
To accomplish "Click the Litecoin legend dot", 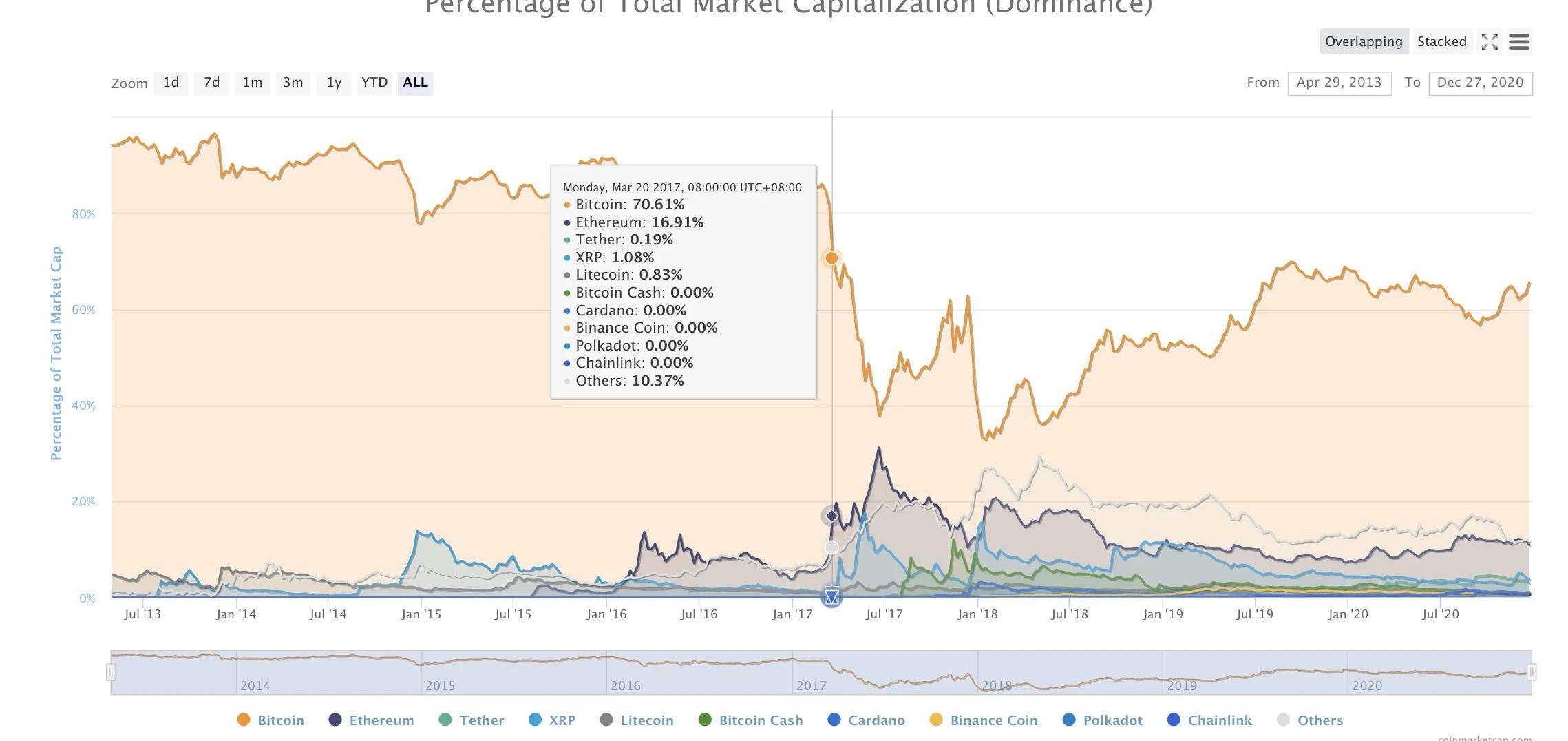I will tap(606, 720).
